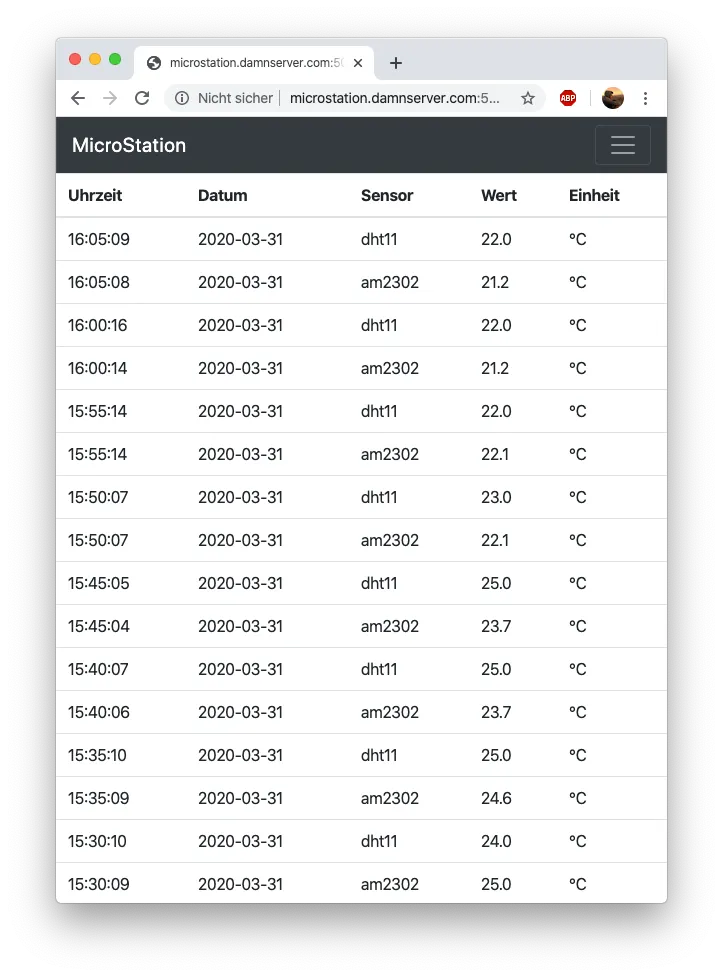Click the MicroStation brand link

129,145
